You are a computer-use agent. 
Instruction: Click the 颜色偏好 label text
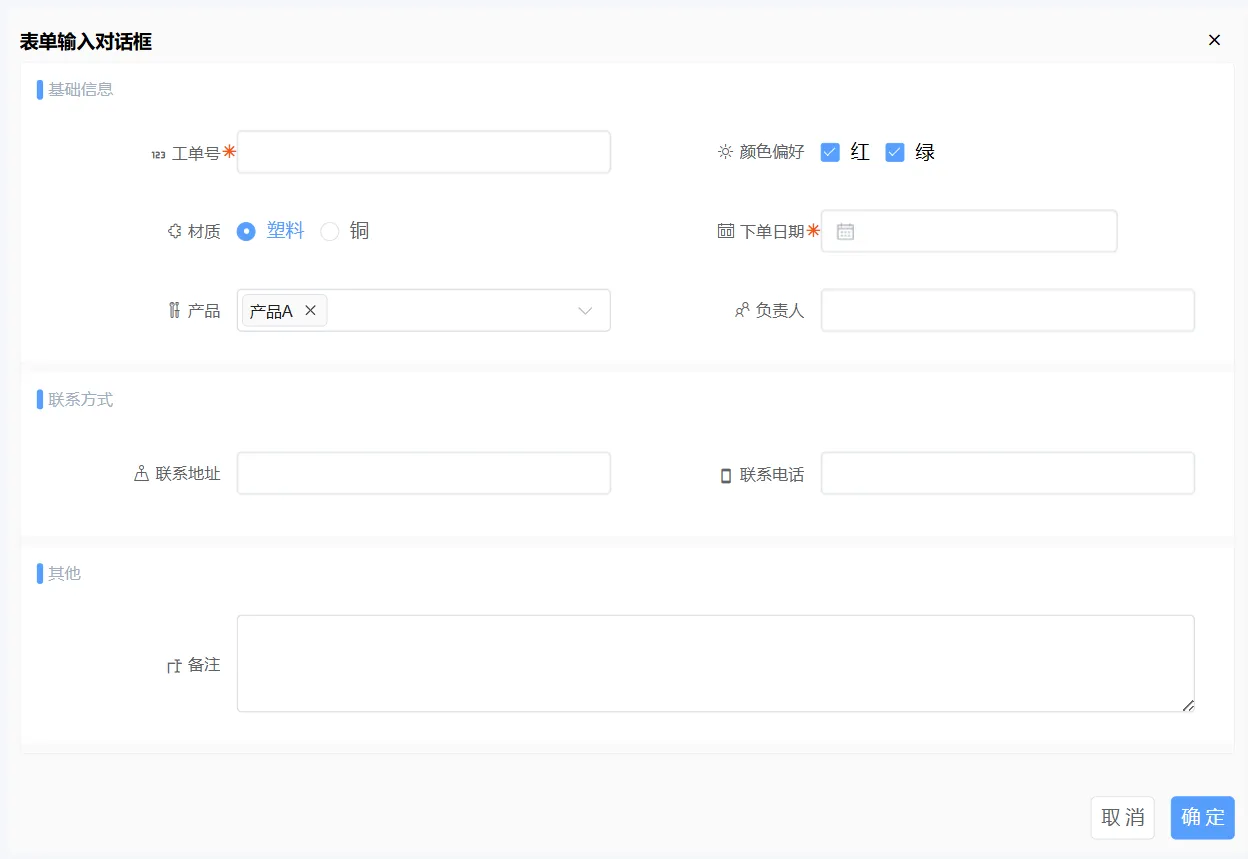[x=772, y=152]
